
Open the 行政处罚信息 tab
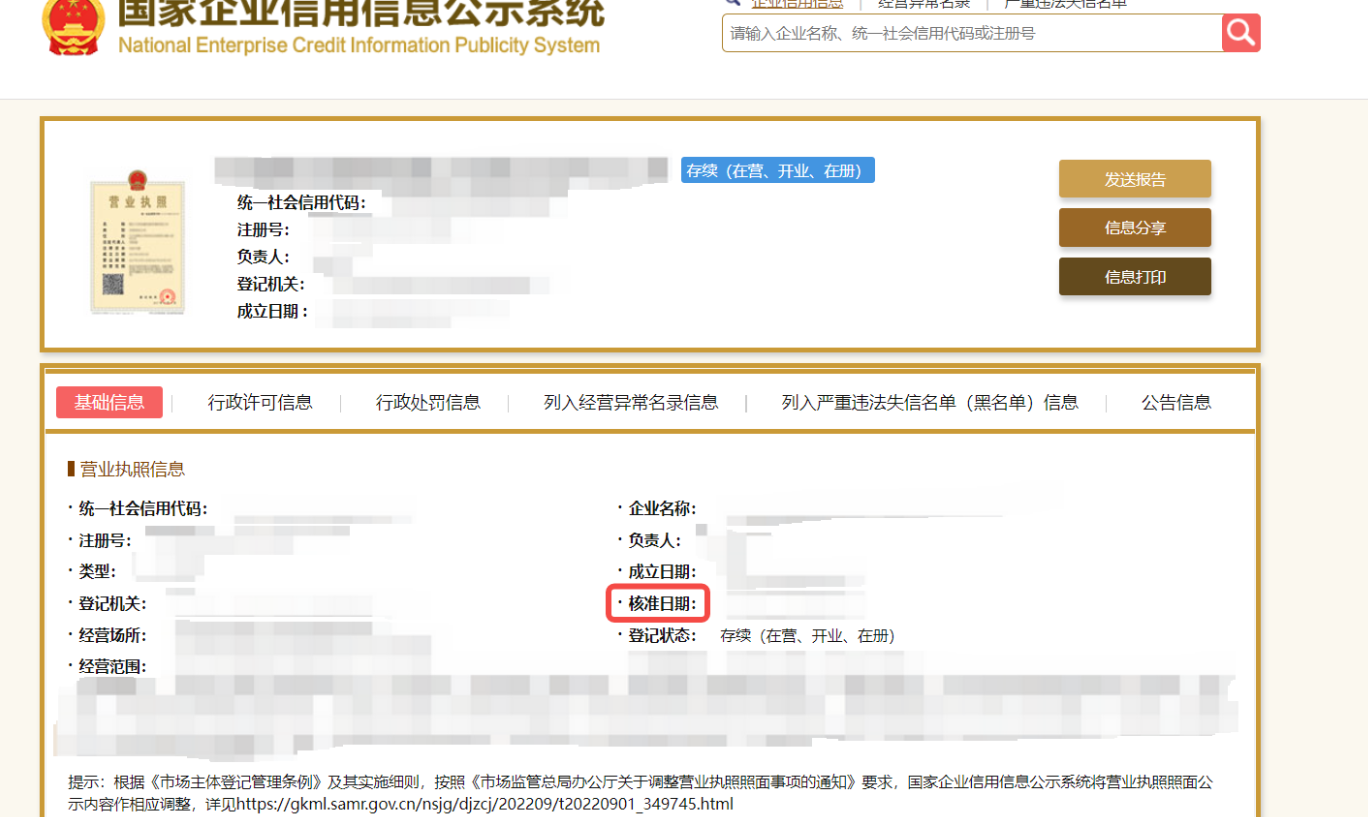coord(428,402)
